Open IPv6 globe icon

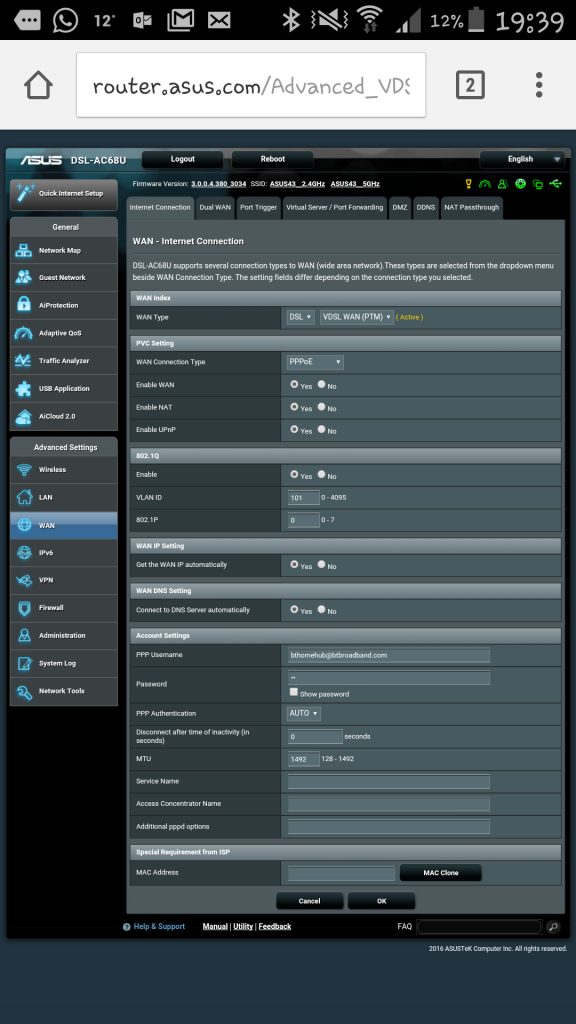pyautogui.click(x=24, y=552)
